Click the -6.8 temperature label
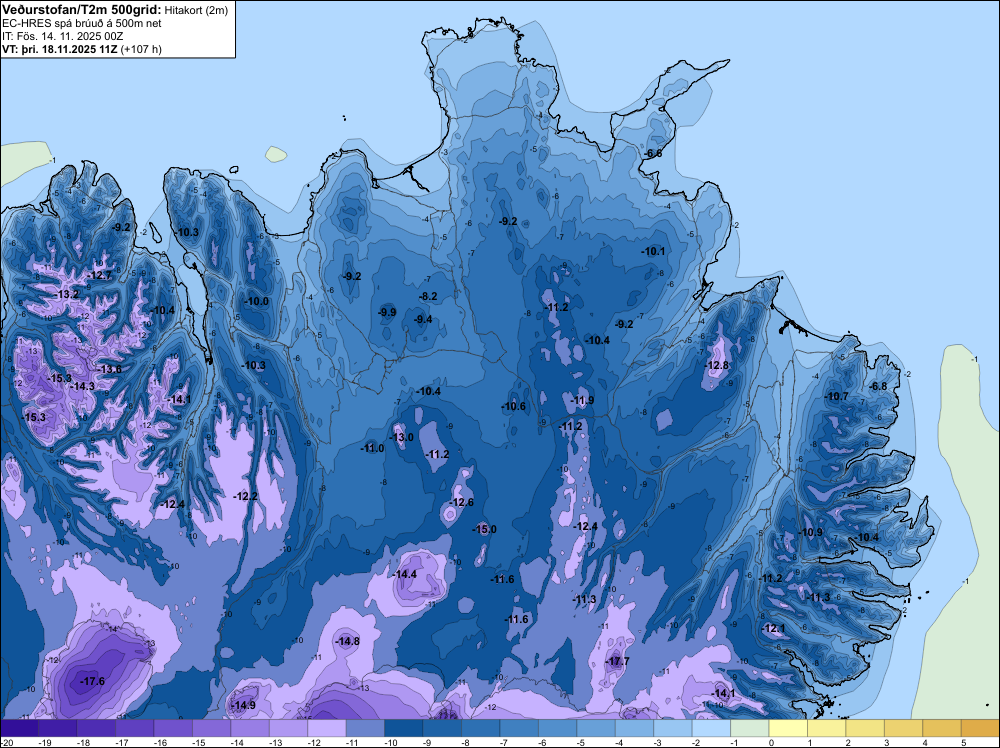Screen dimensions: 1000x748 pyautogui.click(x=878, y=386)
